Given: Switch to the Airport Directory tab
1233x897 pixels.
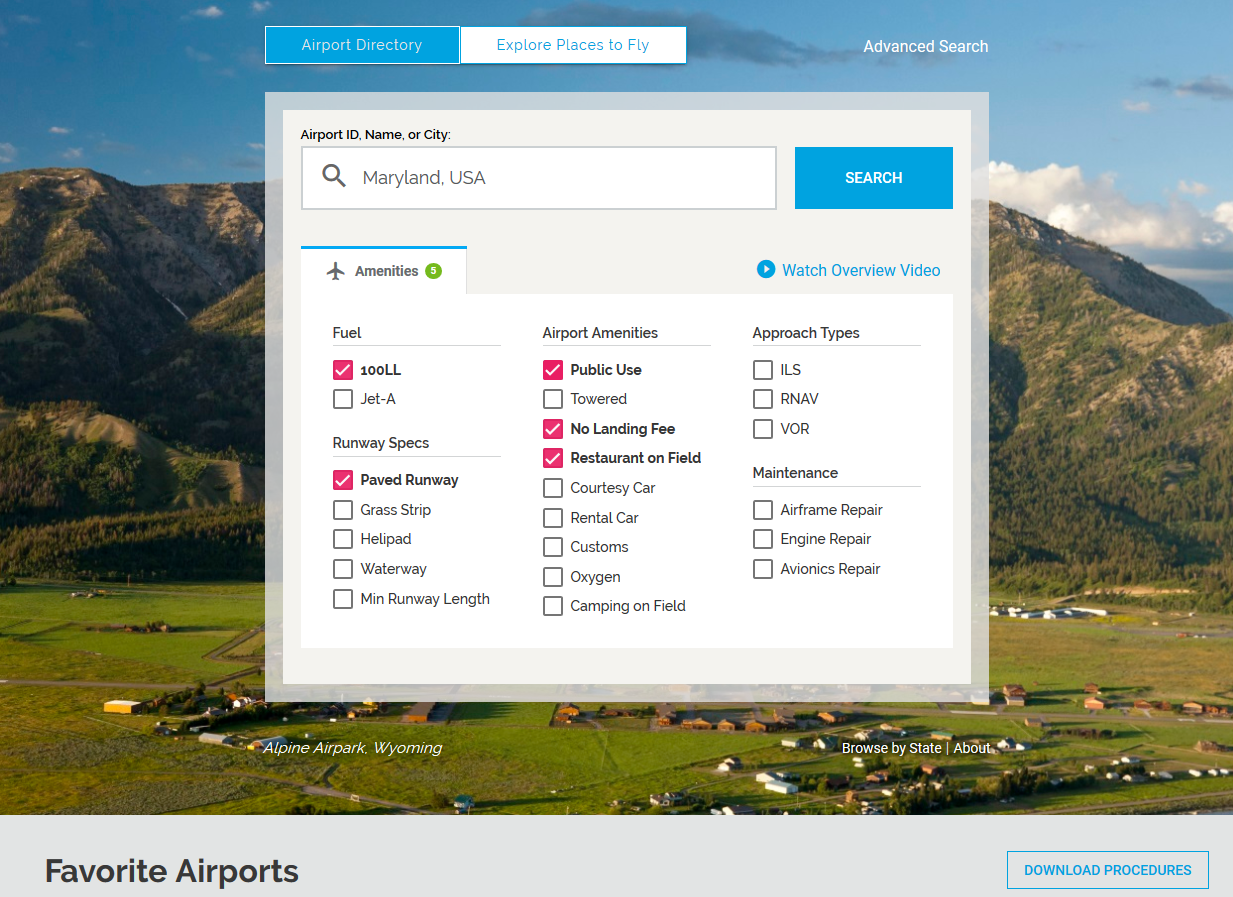Looking at the screenshot, I should click(x=362, y=45).
